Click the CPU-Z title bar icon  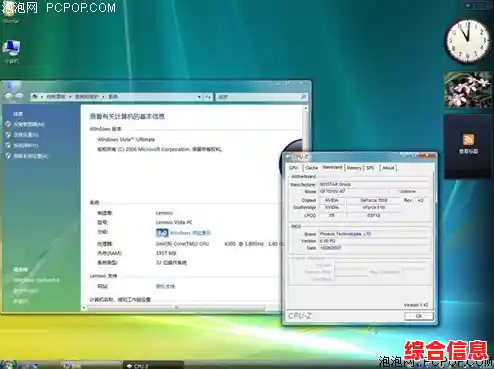click(289, 157)
